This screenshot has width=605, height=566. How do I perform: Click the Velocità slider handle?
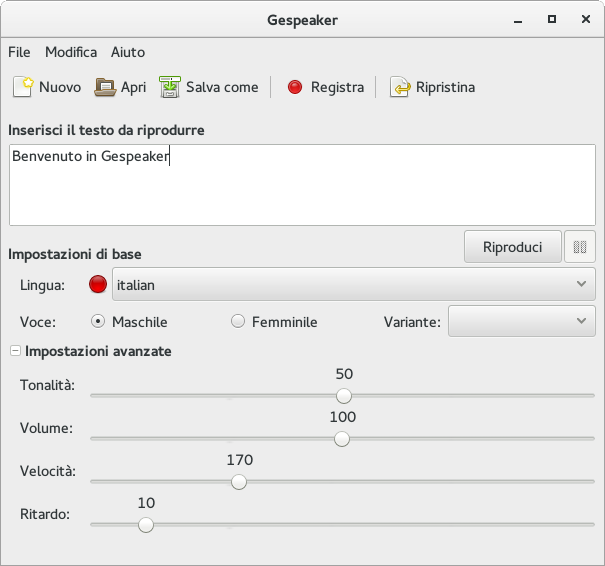tap(239, 482)
